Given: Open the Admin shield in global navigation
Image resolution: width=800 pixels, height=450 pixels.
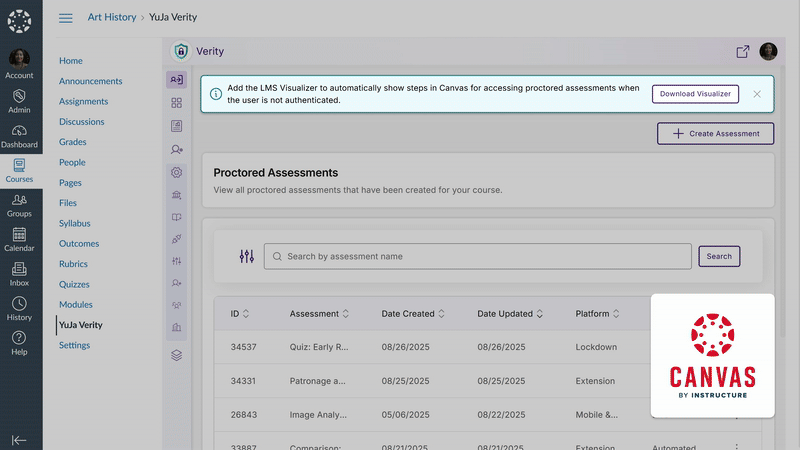Looking at the screenshot, I should pyautogui.click(x=19, y=101).
